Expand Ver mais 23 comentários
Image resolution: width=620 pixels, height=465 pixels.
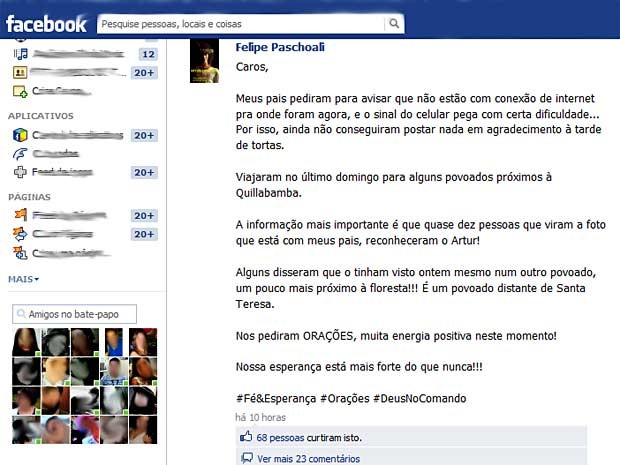click(x=308, y=459)
